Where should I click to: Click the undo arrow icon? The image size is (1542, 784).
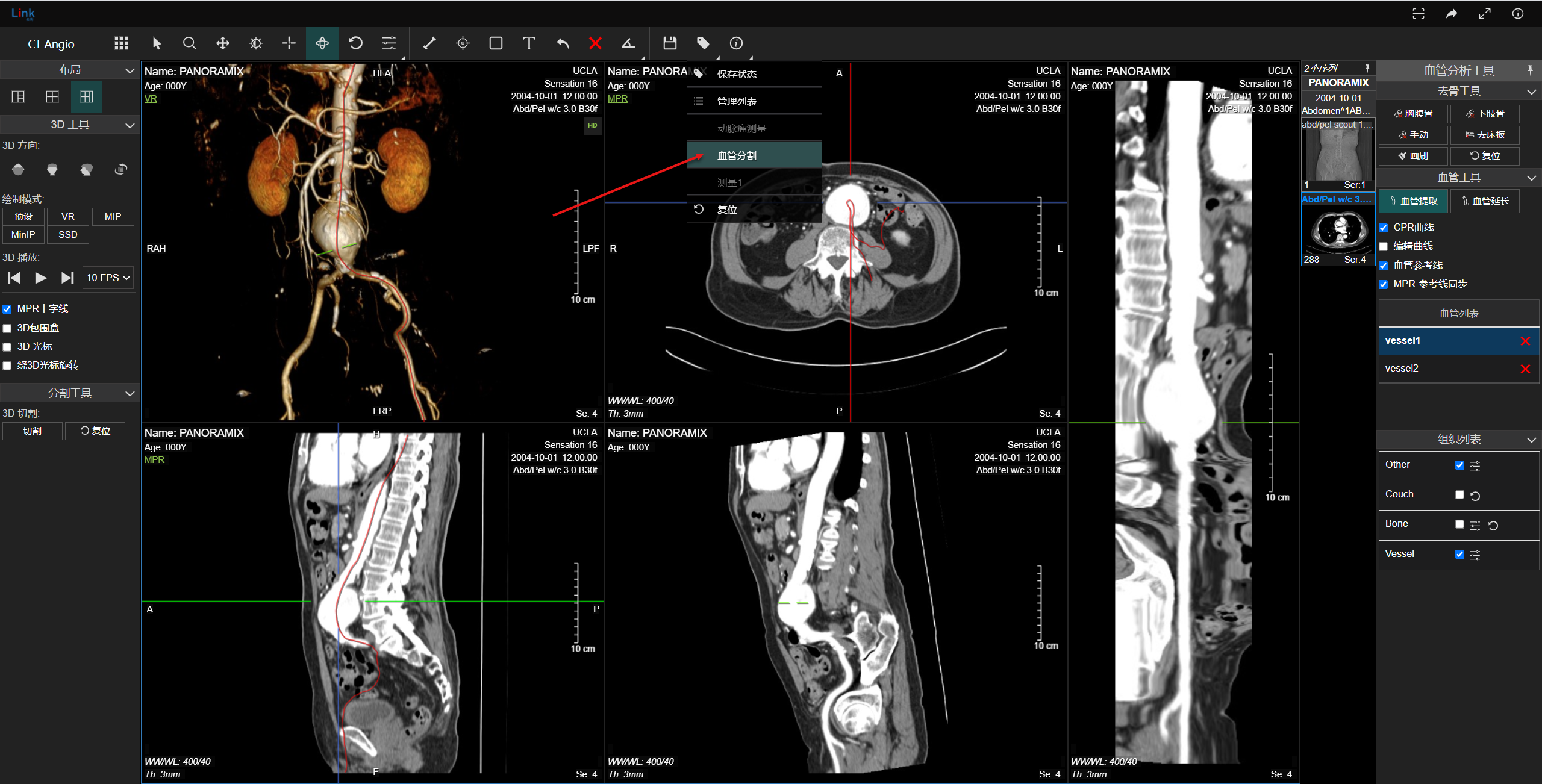[x=563, y=43]
